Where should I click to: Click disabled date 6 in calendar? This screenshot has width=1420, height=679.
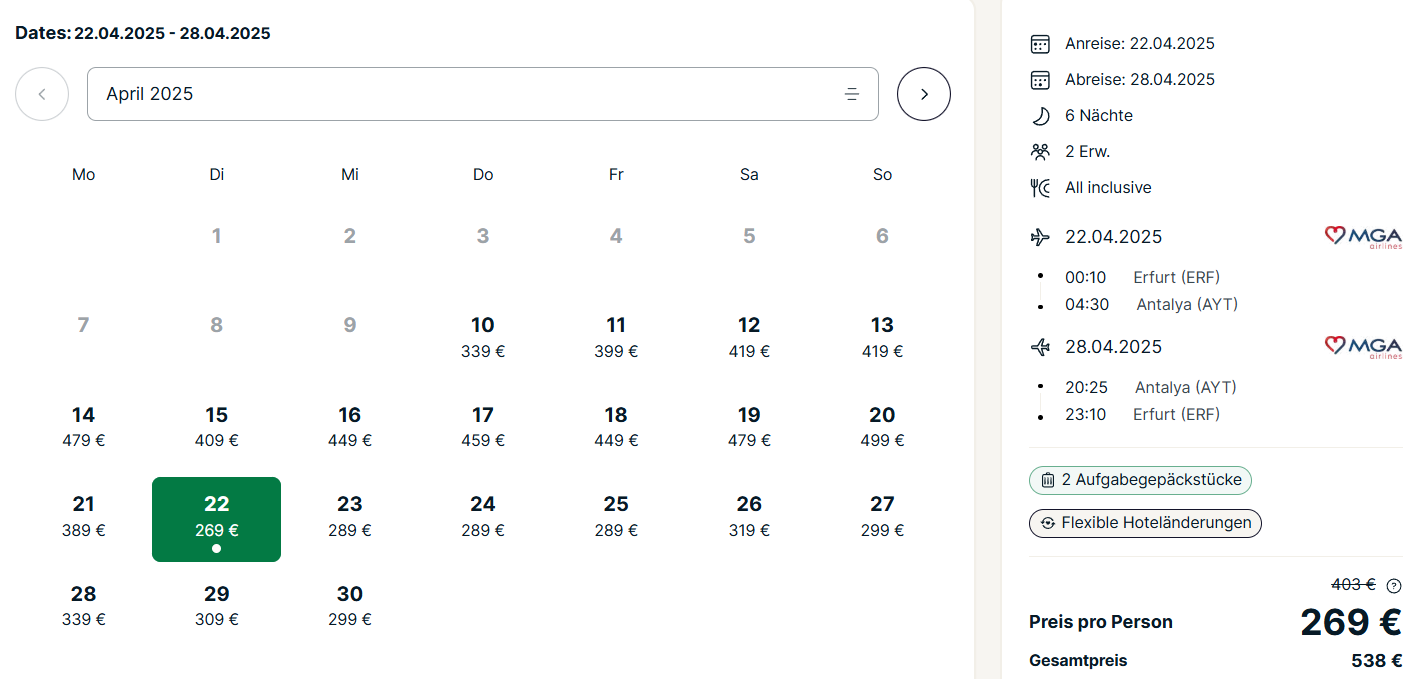[x=882, y=236]
